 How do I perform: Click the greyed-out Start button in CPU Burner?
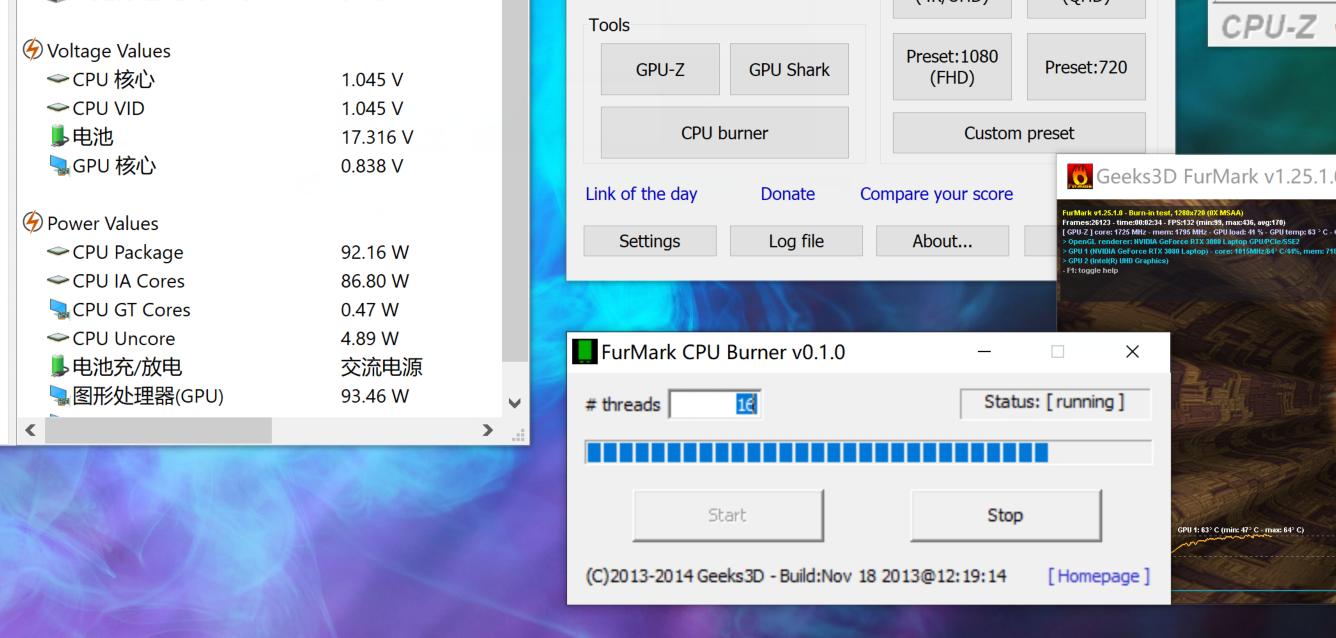tap(727, 515)
